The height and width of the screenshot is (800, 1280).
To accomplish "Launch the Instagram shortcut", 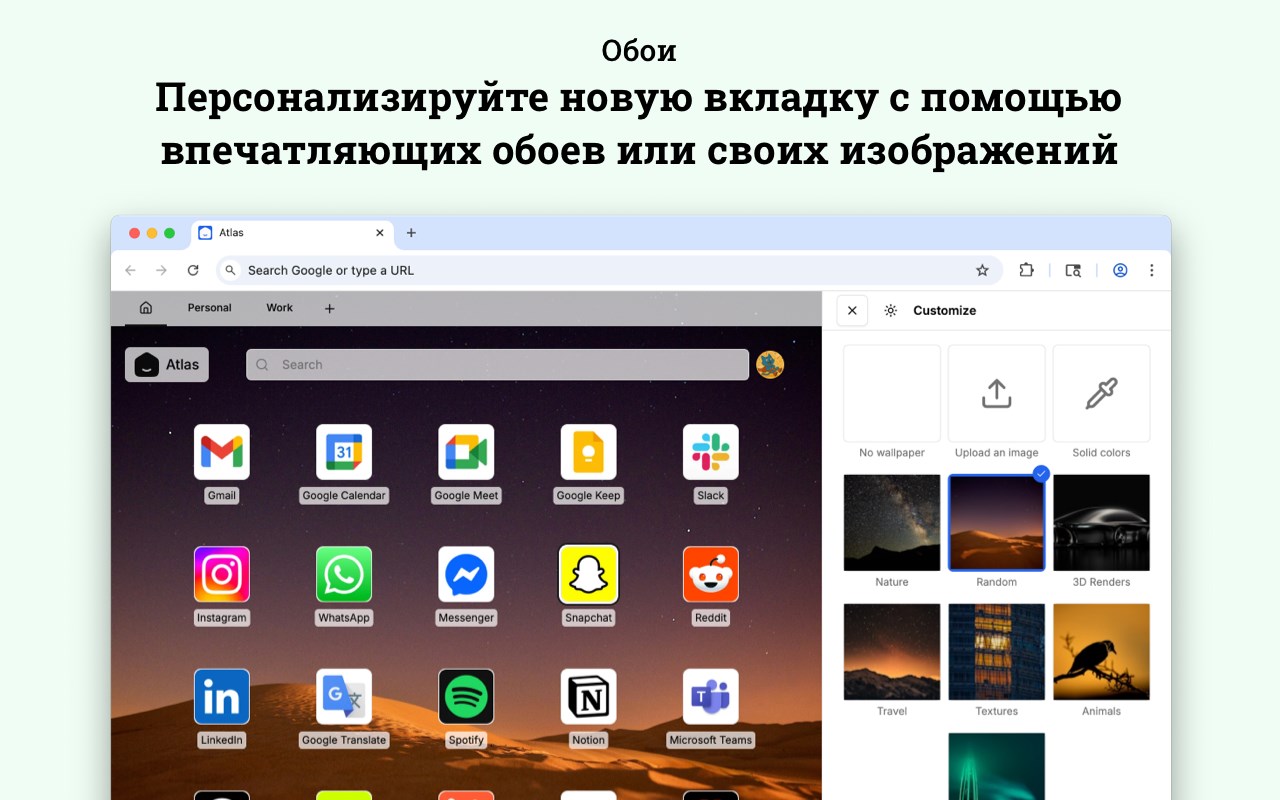I will (x=222, y=574).
